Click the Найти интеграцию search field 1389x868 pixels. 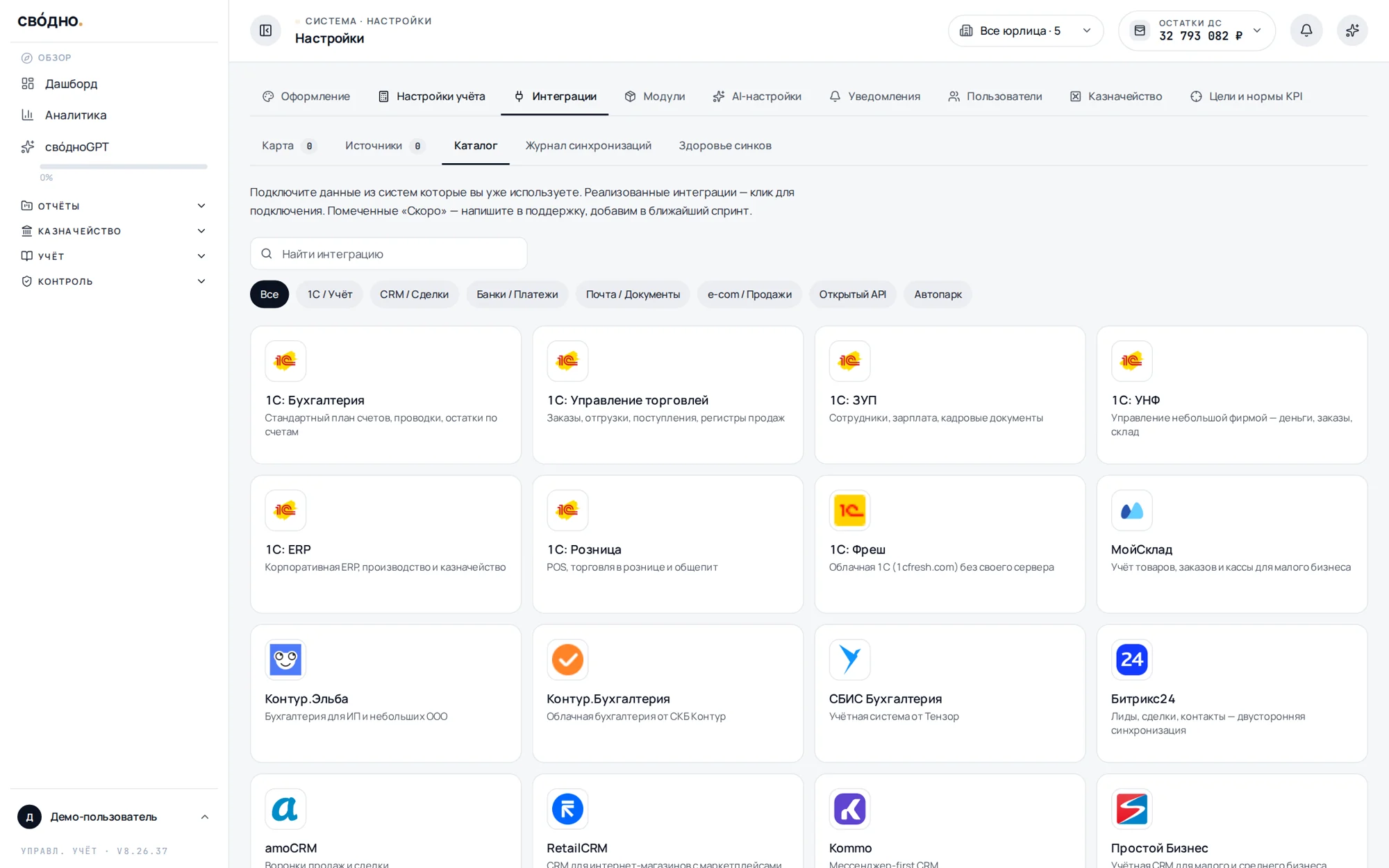[389, 254]
